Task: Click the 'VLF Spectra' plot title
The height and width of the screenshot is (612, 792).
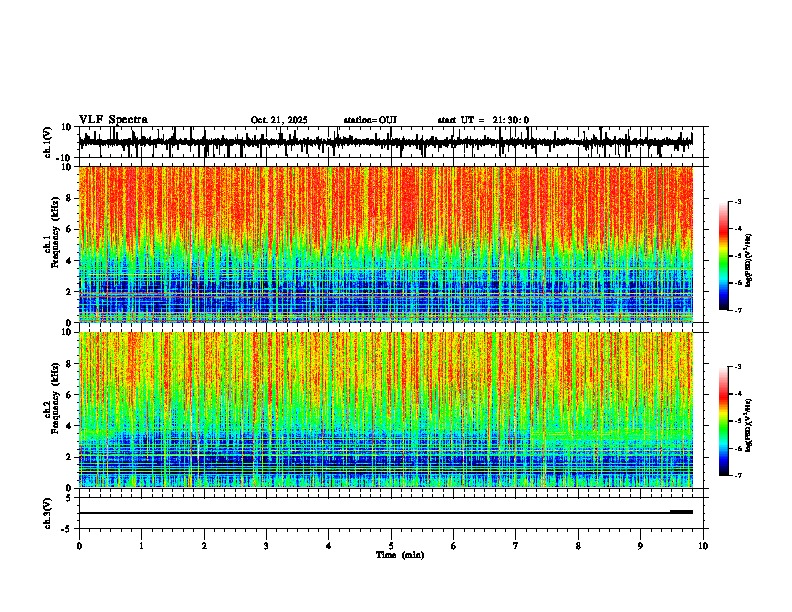Action: pos(113,120)
